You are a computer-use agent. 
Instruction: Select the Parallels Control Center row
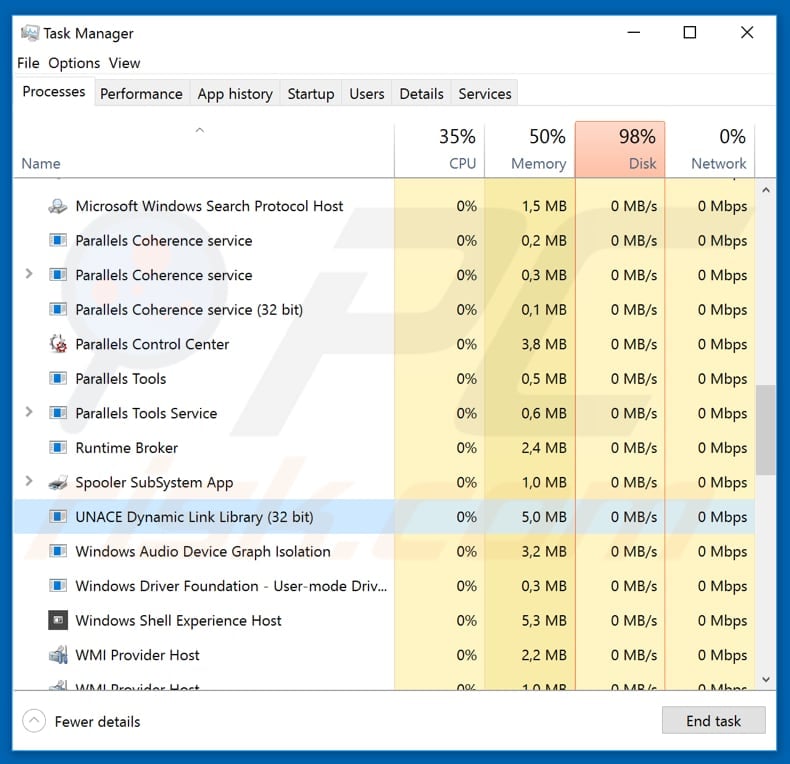coord(384,344)
